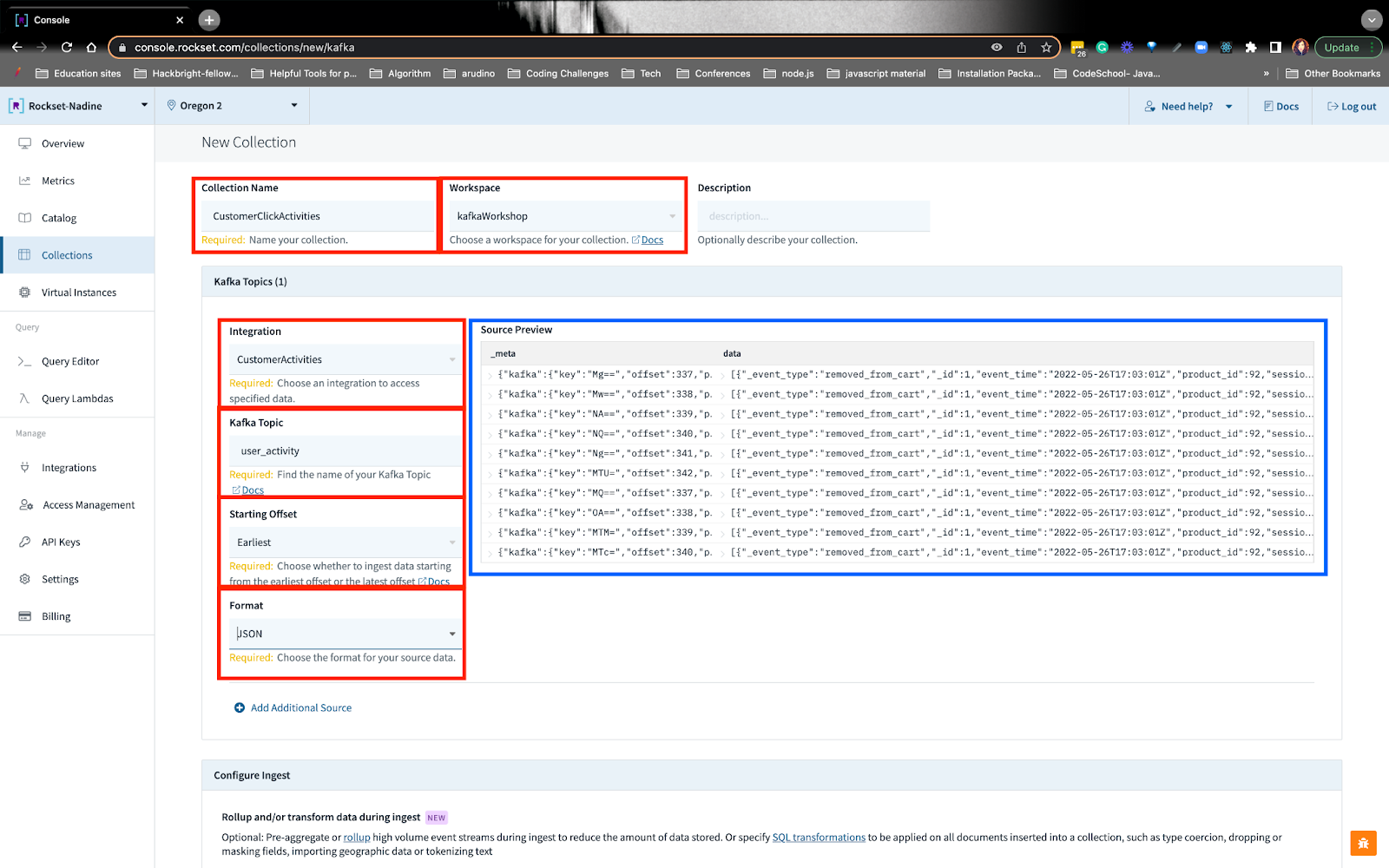
Task: Open the Docs link in the header
Action: click(x=1281, y=106)
